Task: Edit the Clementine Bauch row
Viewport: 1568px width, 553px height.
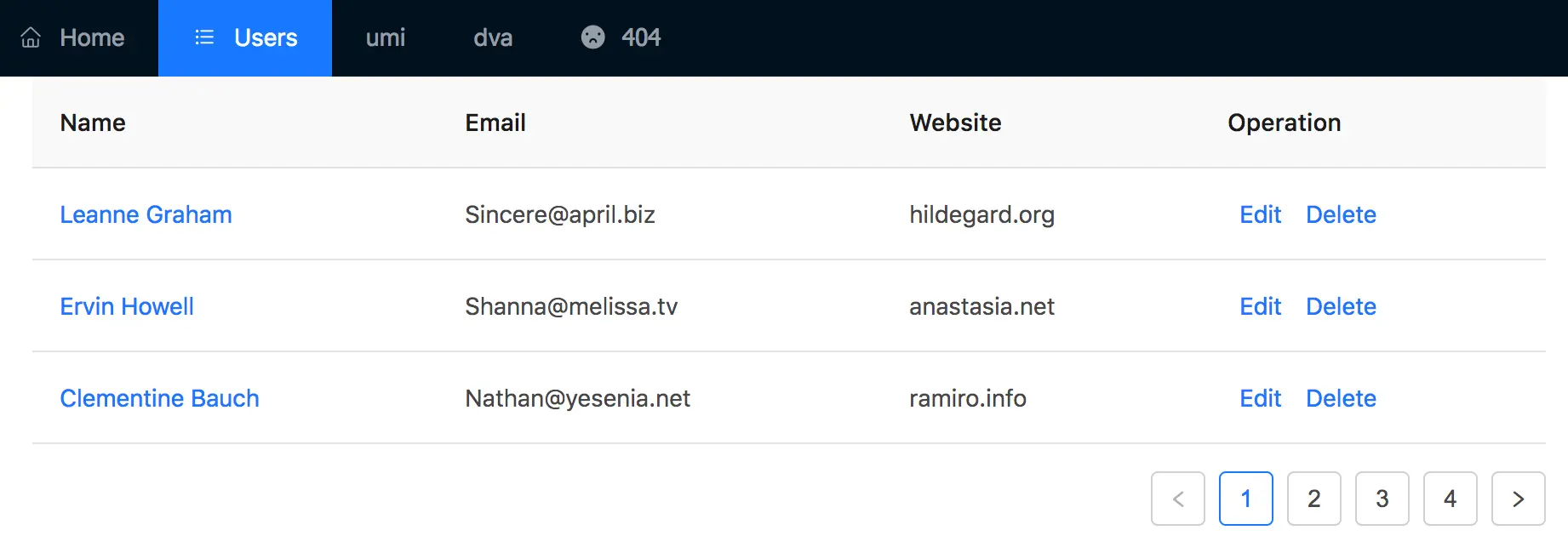Action: [x=1260, y=398]
